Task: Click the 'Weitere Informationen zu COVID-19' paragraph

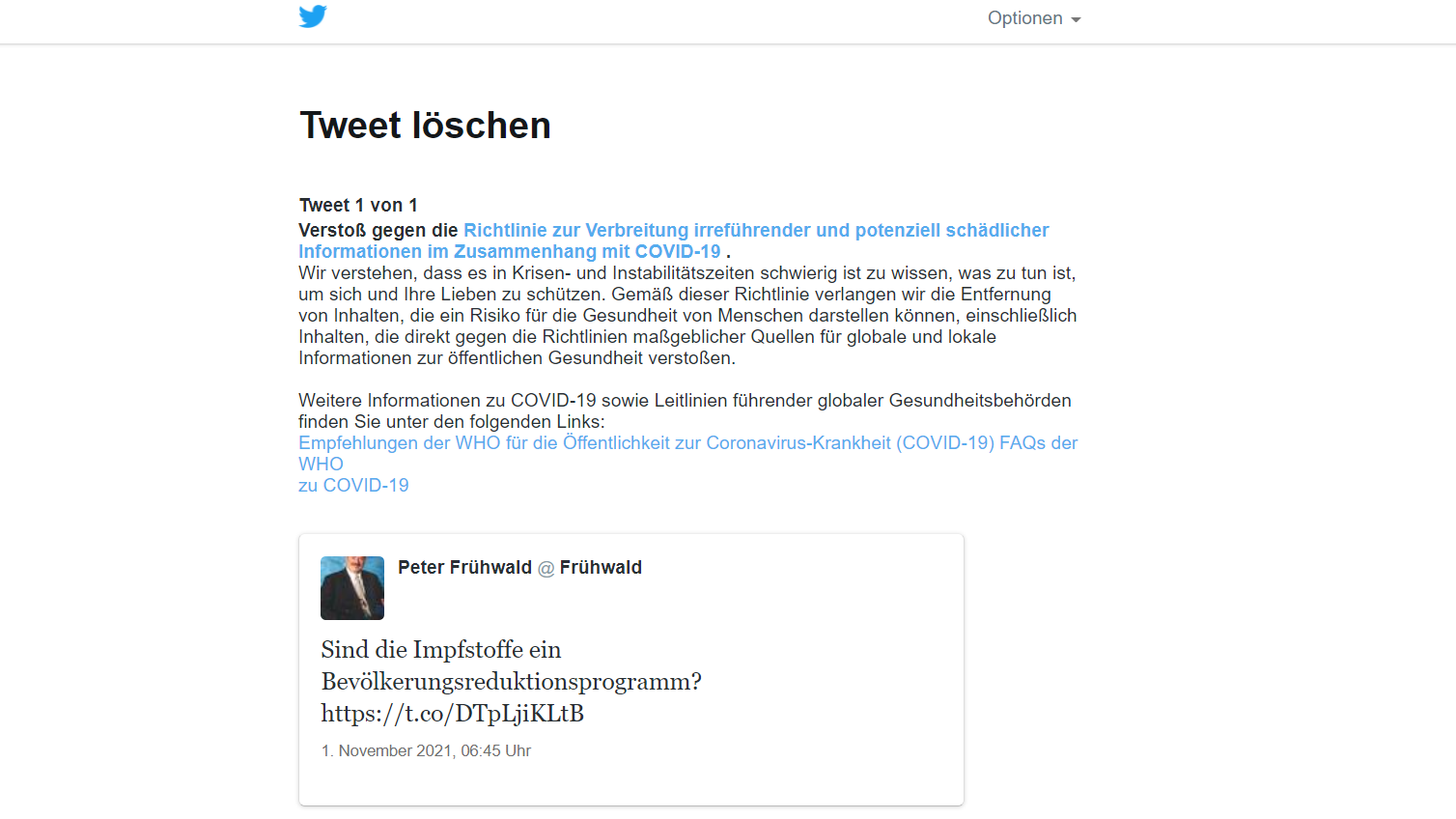Action: [x=685, y=410]
